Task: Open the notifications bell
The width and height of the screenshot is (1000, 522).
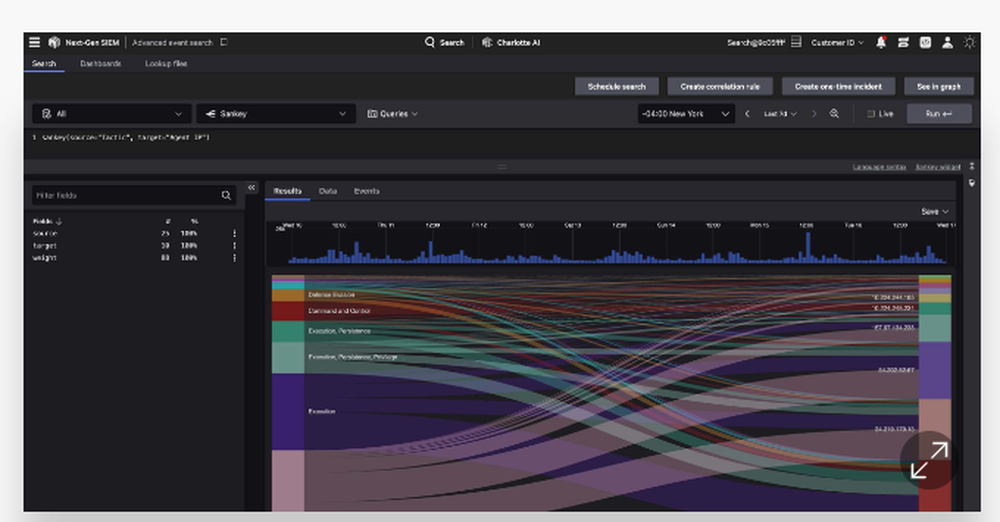Action: coord(881,42)
